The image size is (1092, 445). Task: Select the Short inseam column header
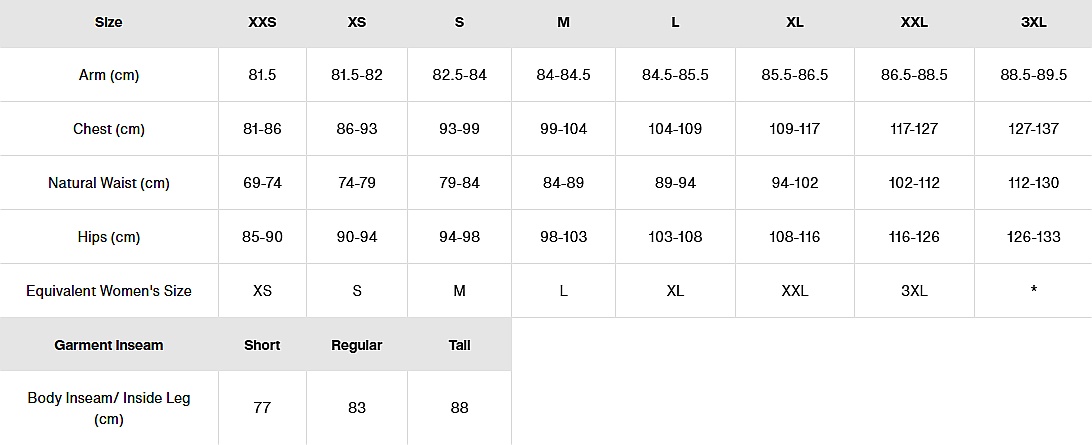[262, 345]
